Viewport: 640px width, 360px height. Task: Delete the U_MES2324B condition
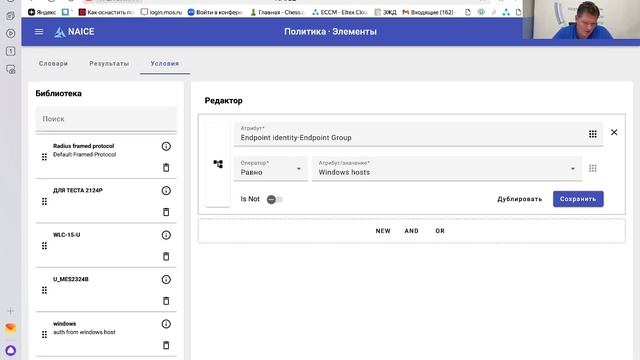pyautogui.click(x=166, y=301)
